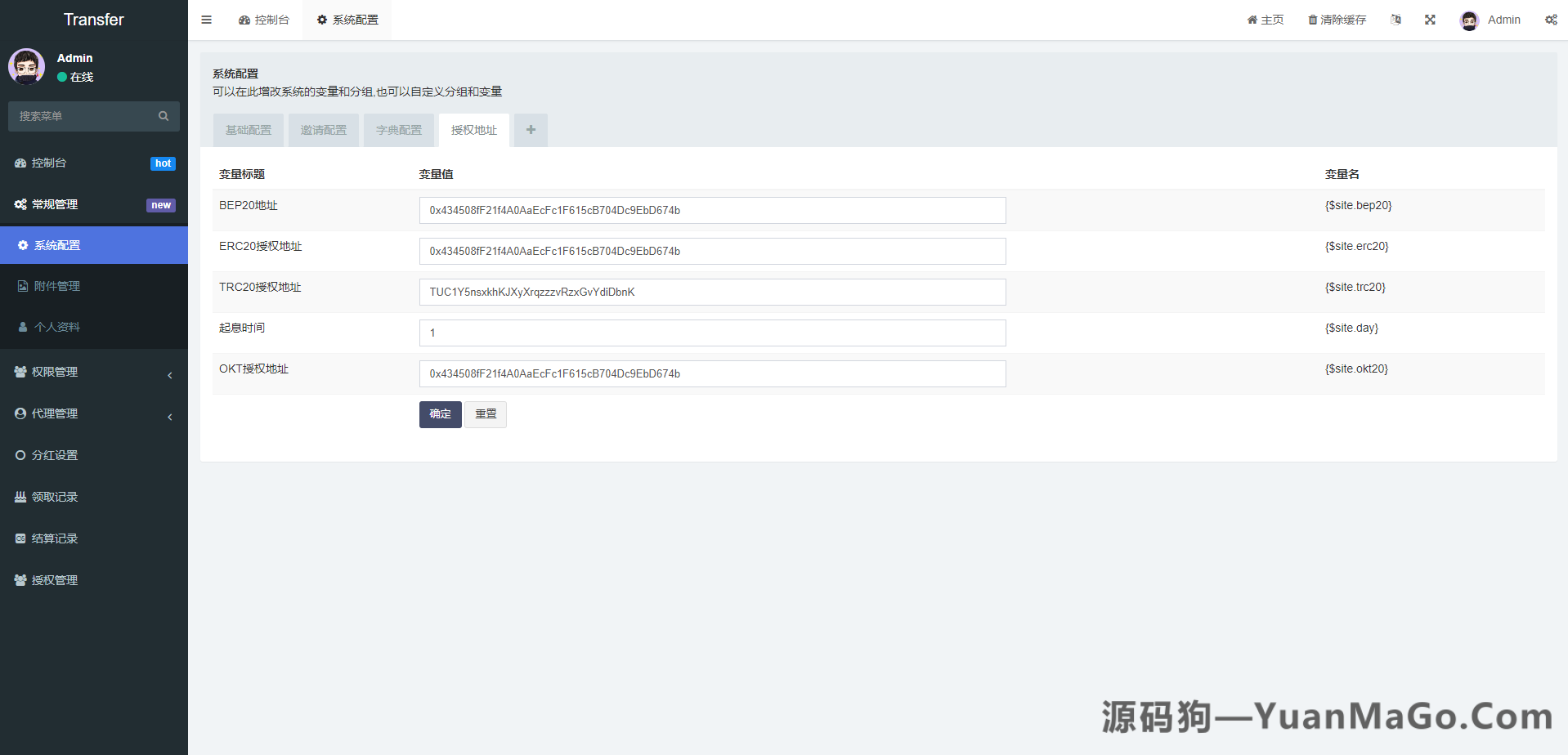Switch to the 字典配置 tab

click(x=399, y=130)
